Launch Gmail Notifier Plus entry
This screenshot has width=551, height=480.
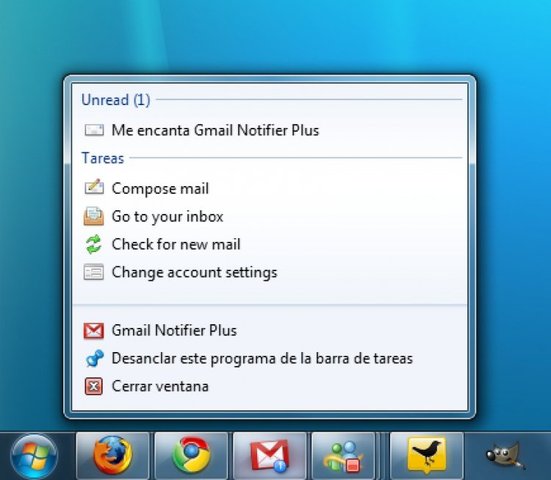point(174,330)
